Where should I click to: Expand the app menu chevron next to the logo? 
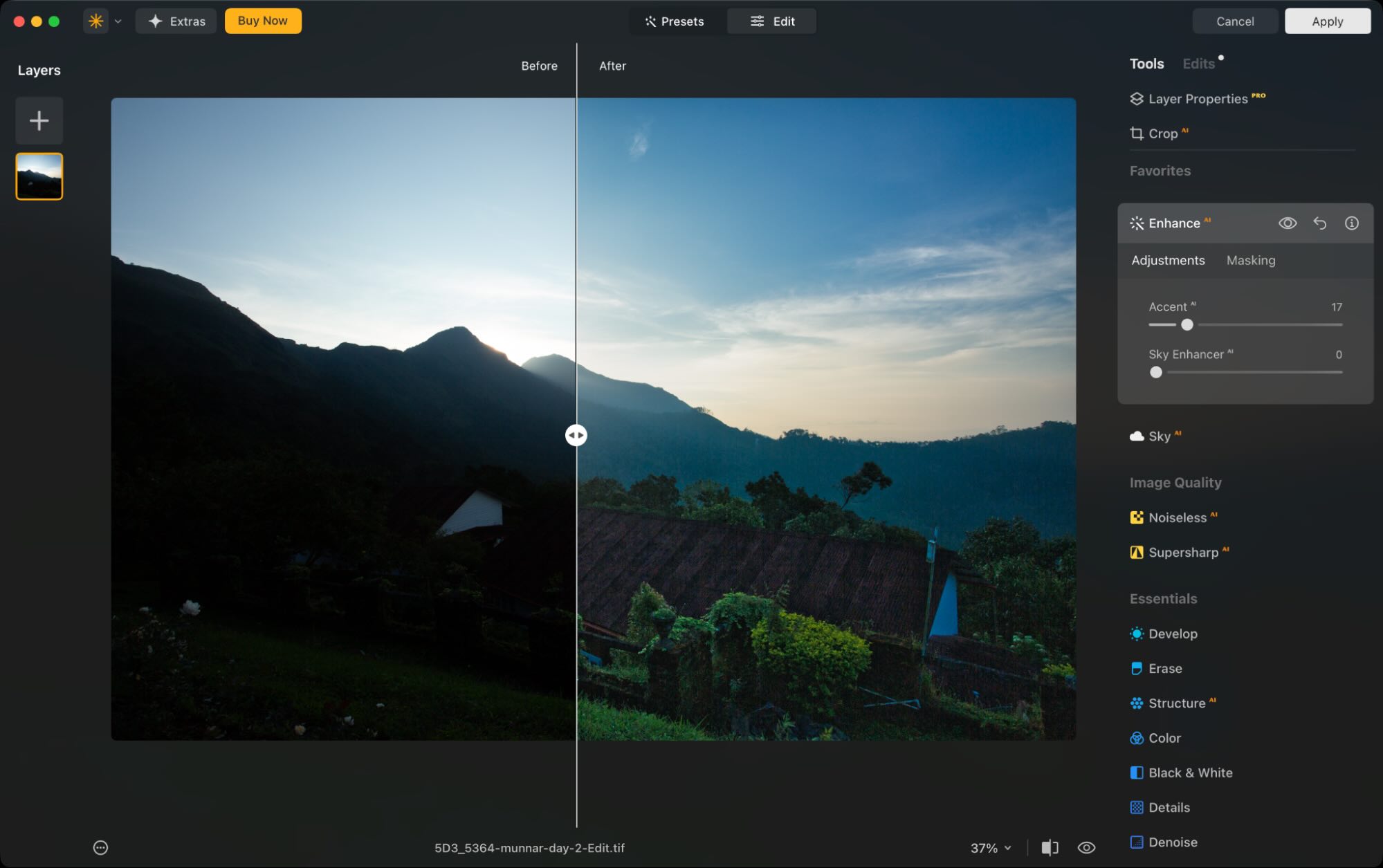118,21
